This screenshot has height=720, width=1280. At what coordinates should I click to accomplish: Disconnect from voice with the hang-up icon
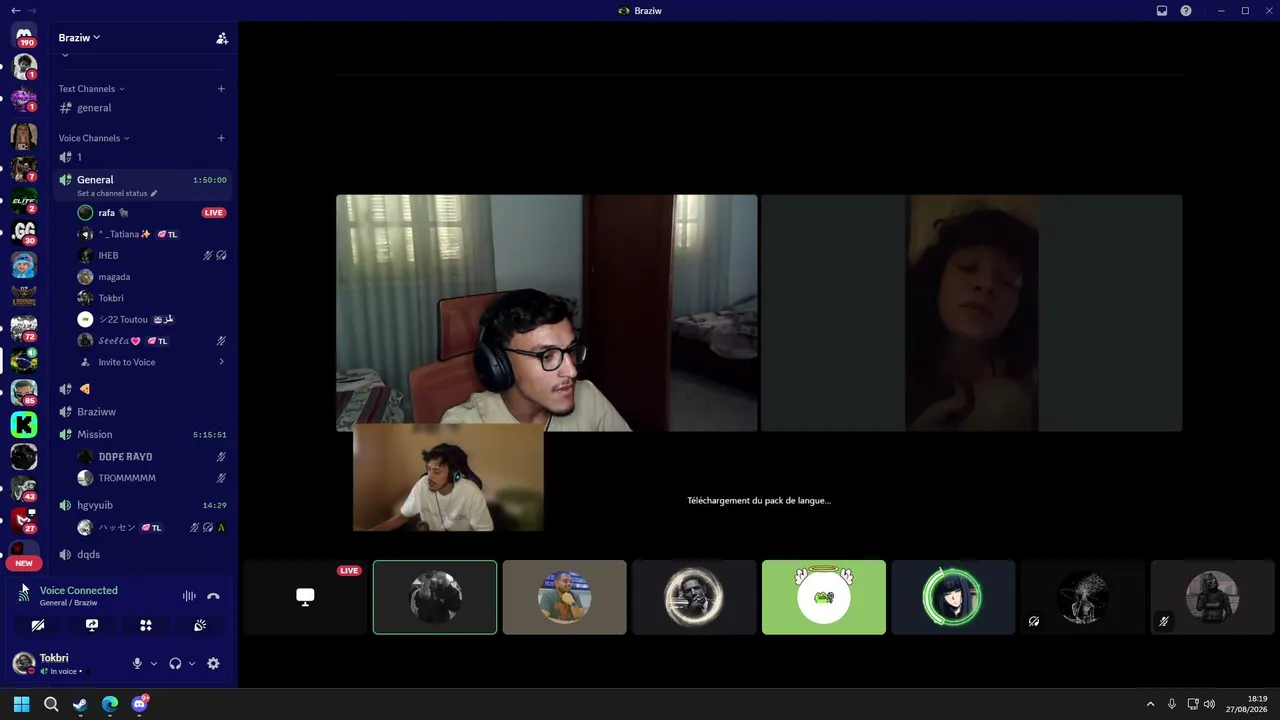click(x=213, y=596)
